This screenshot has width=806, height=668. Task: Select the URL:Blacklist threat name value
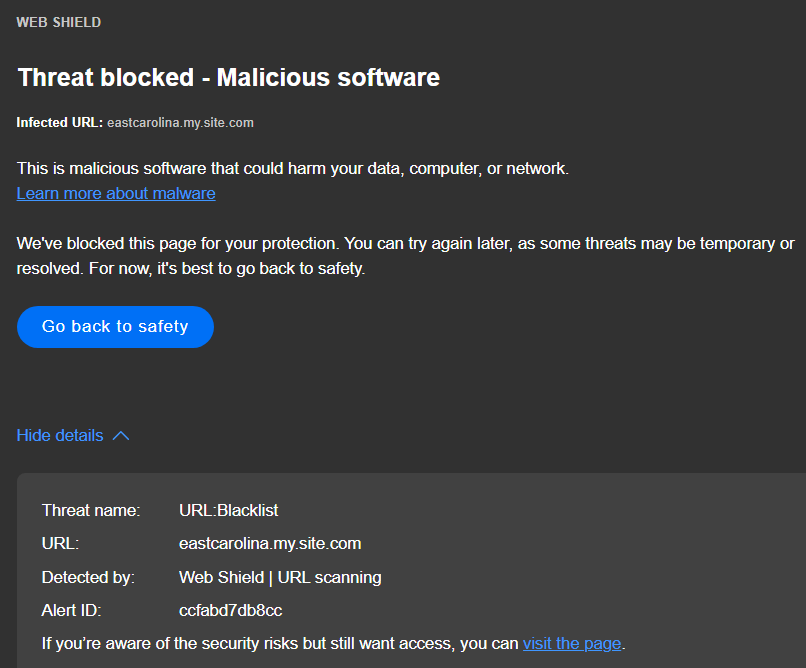tap(228, 510)
